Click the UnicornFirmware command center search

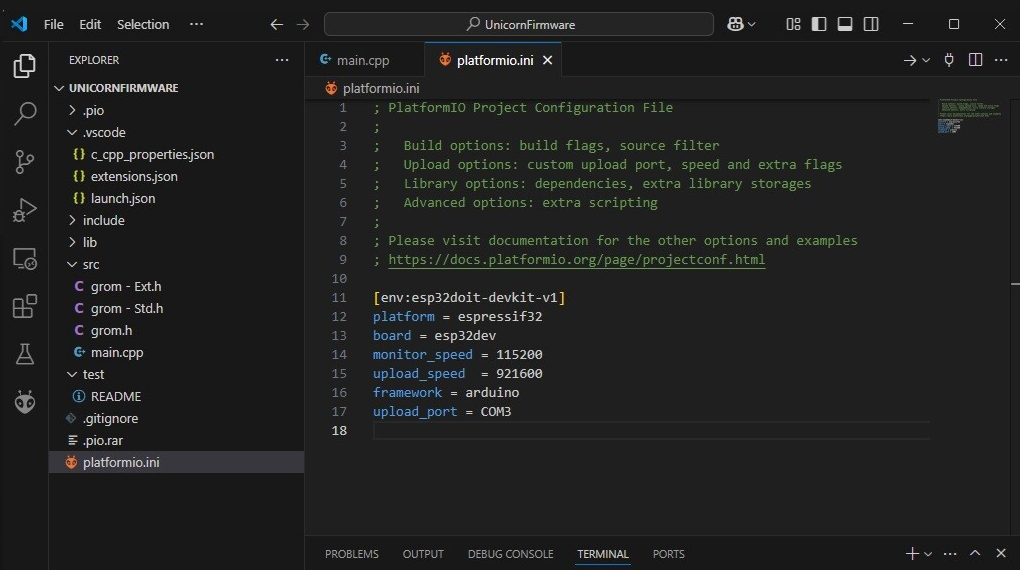click(518, 25)
